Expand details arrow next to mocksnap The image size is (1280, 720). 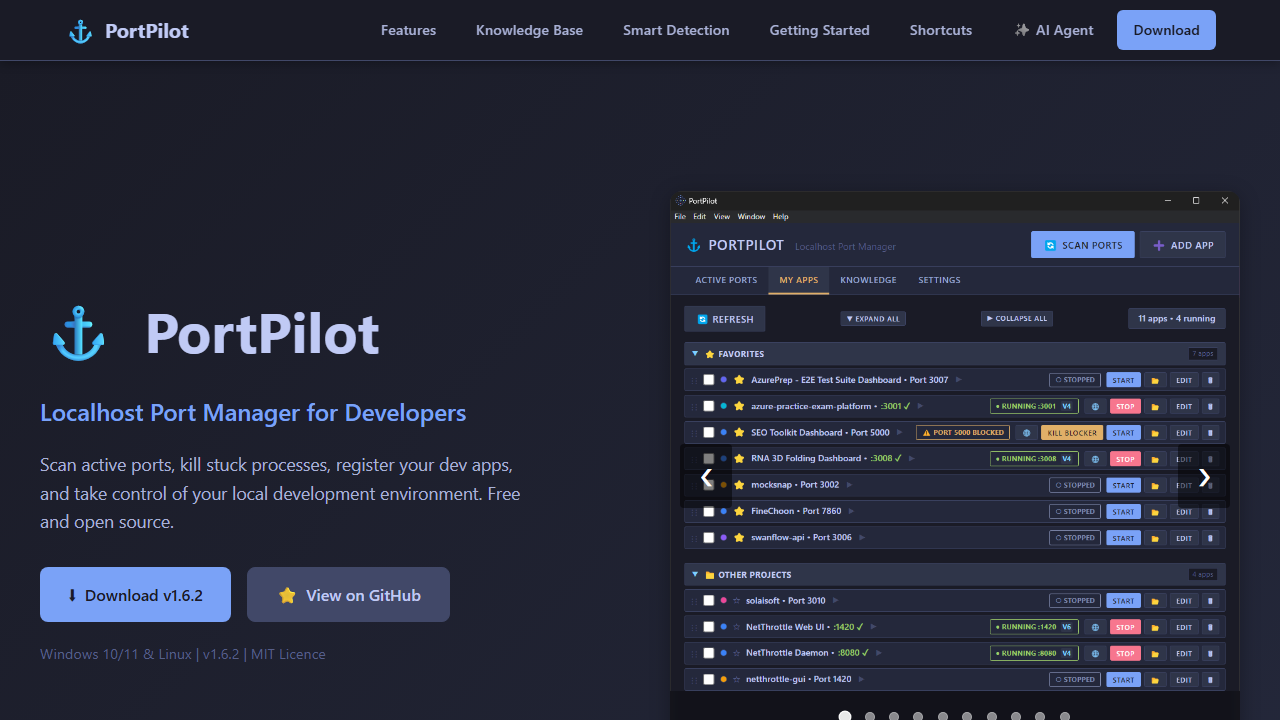coord(848,485)
